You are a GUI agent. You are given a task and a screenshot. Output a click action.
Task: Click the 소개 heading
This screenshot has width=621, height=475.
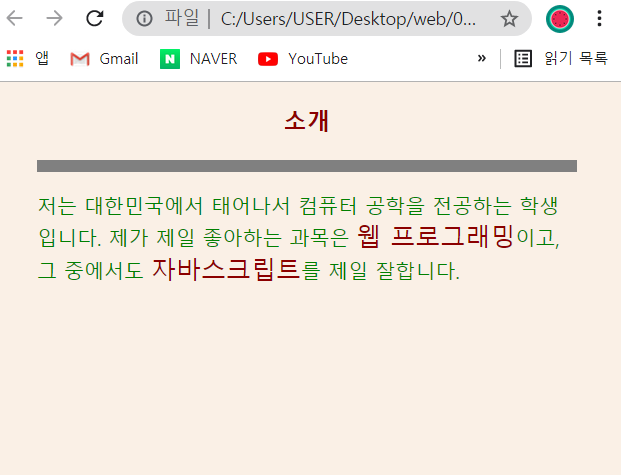(x=307, y=120)
